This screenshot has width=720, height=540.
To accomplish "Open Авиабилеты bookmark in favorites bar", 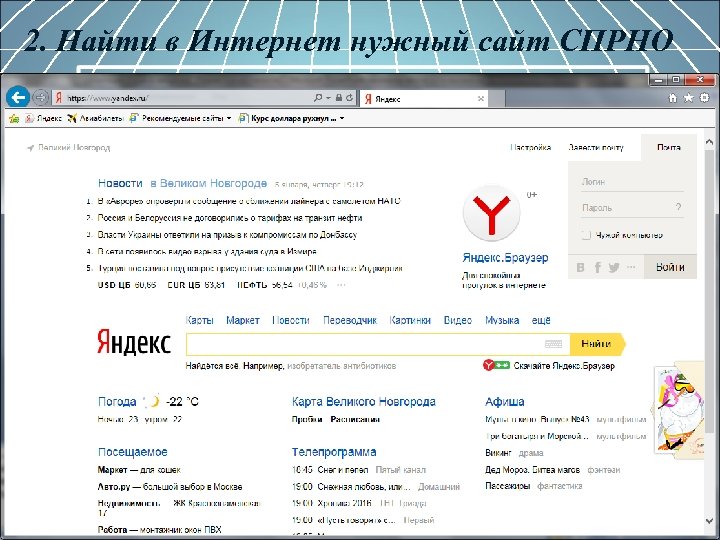I will click(x=95, y=118).
